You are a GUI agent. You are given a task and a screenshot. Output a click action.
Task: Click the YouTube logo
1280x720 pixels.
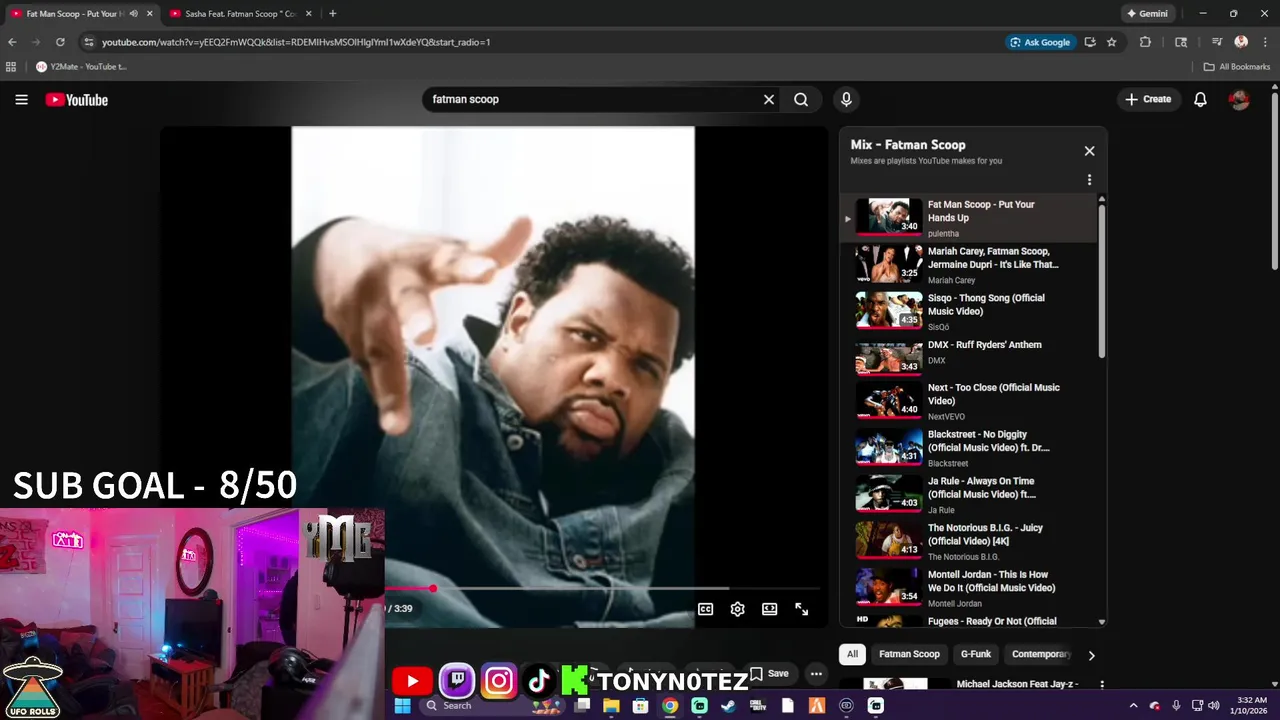point(77,99)
